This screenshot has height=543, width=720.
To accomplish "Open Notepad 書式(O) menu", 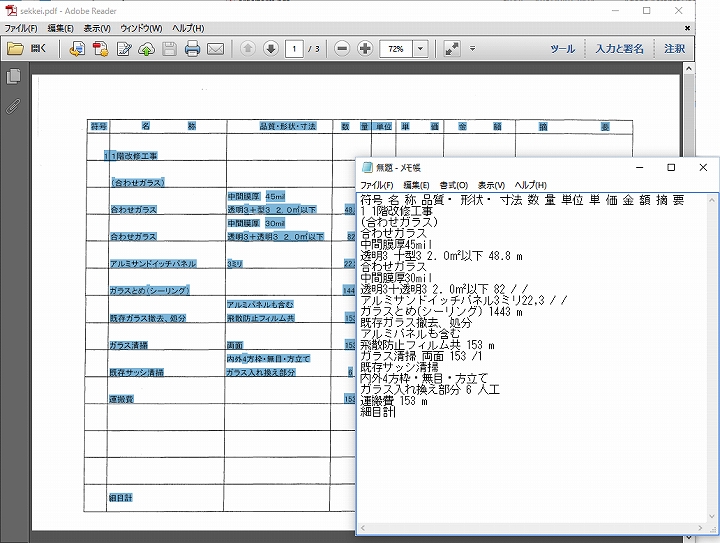I will (x=454, y=185).
